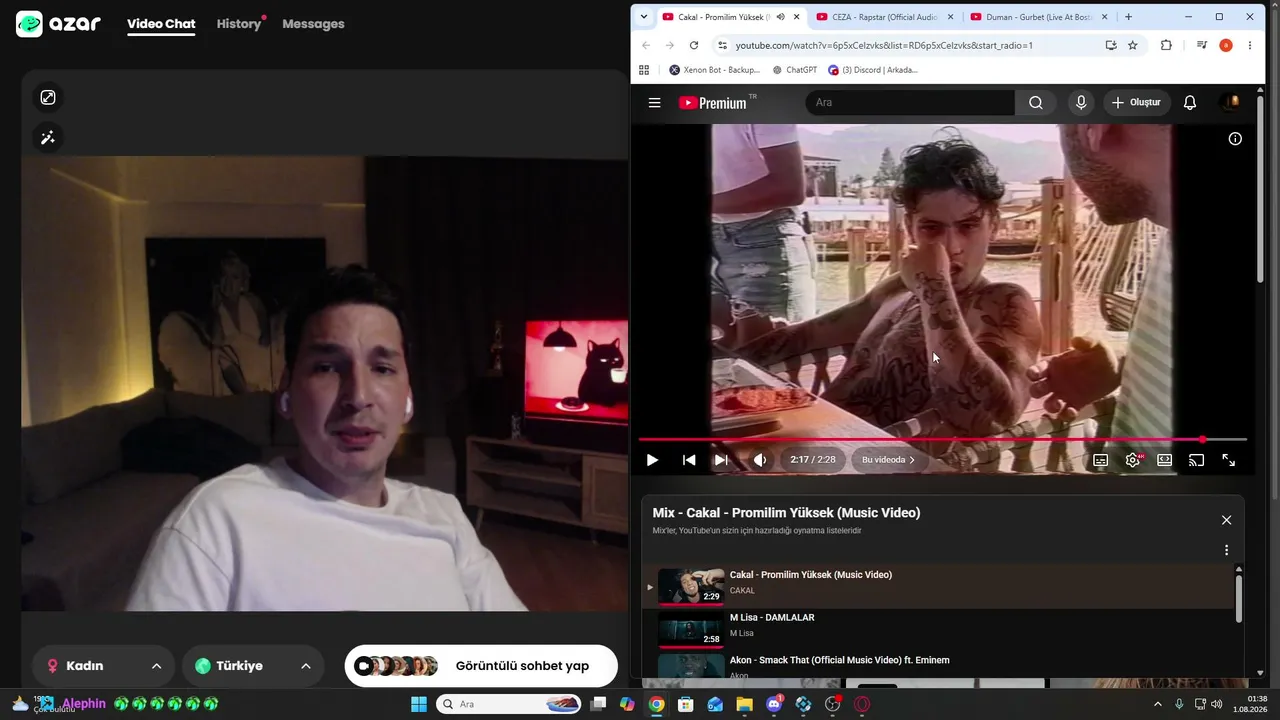Click the Windows taskbar search box
The image size is (1280, 720).
[x=510, y=704]
